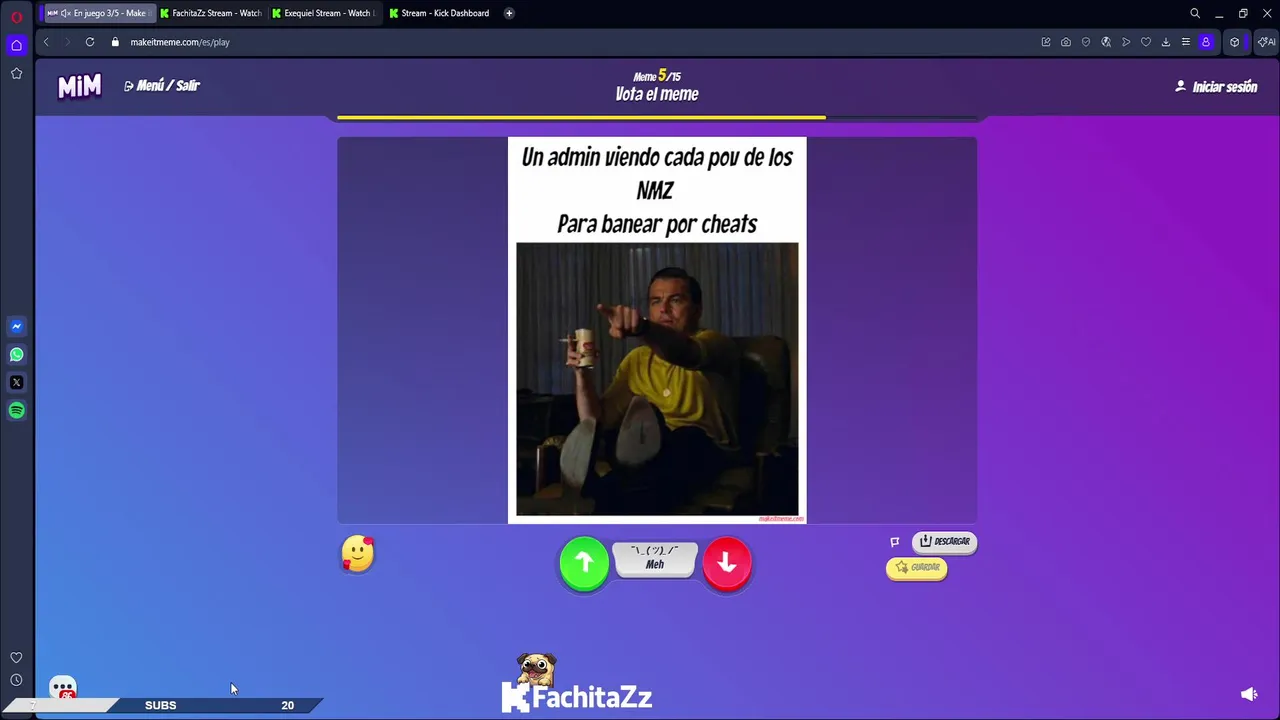Click the Vota el meme heading
Viewport: 1280px width, 720px height.
(x=657, y=94)
